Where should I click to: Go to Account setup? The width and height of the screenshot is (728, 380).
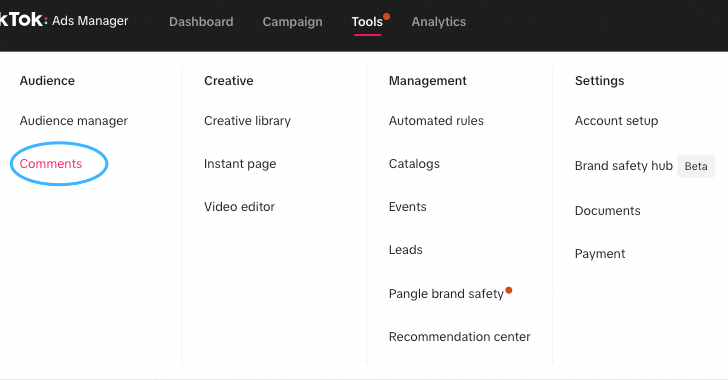click(x=616, y=121)
